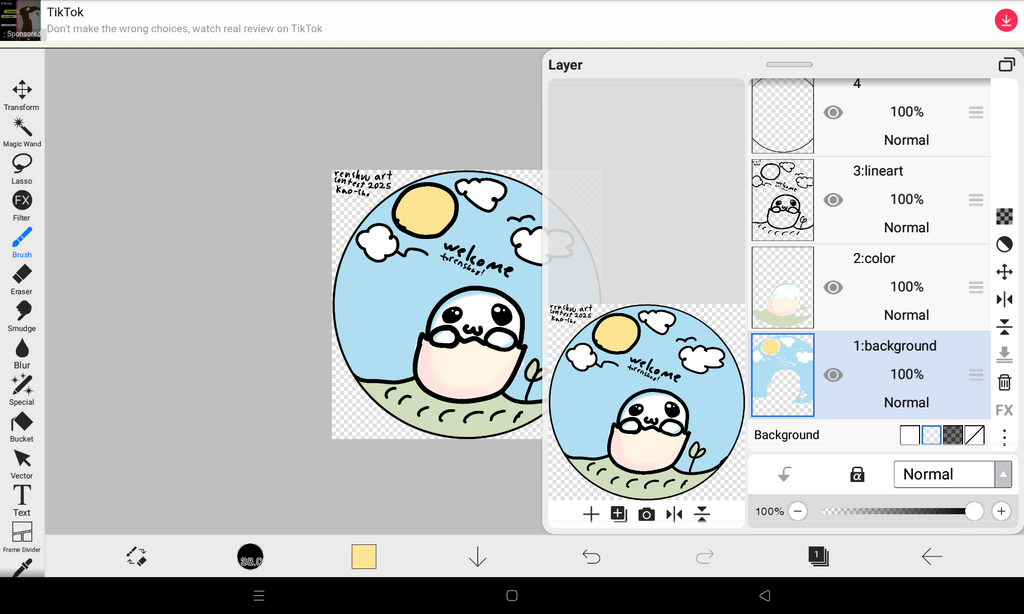This screenshot has width=1024, height=614.
Task: Hide the 1:background layer
Action: [833, 375]
